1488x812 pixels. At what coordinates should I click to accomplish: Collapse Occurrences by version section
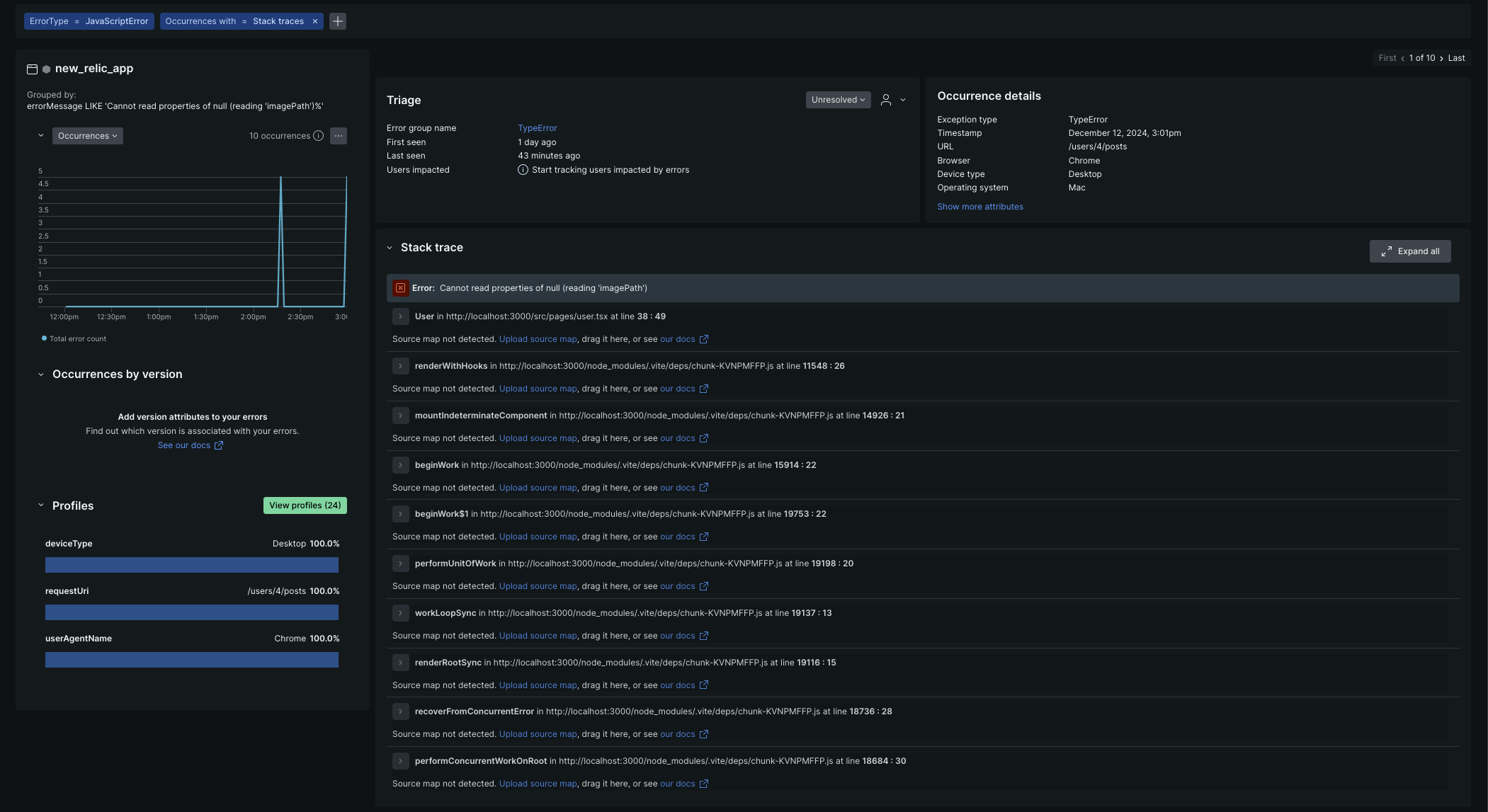(40, 374)
